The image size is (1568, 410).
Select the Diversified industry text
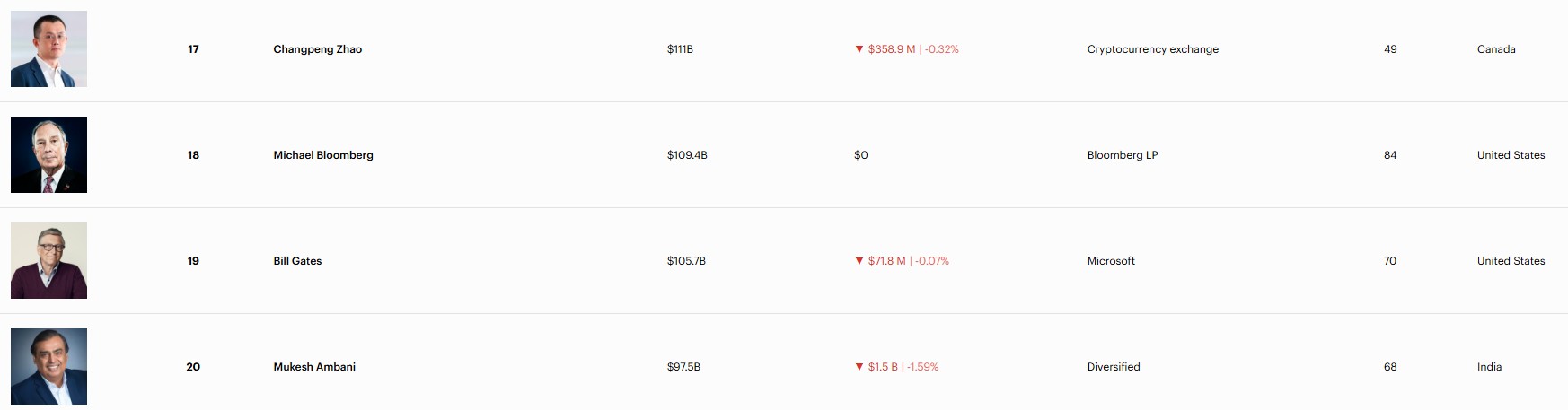pyautogui.click(x=1114, y=367)
